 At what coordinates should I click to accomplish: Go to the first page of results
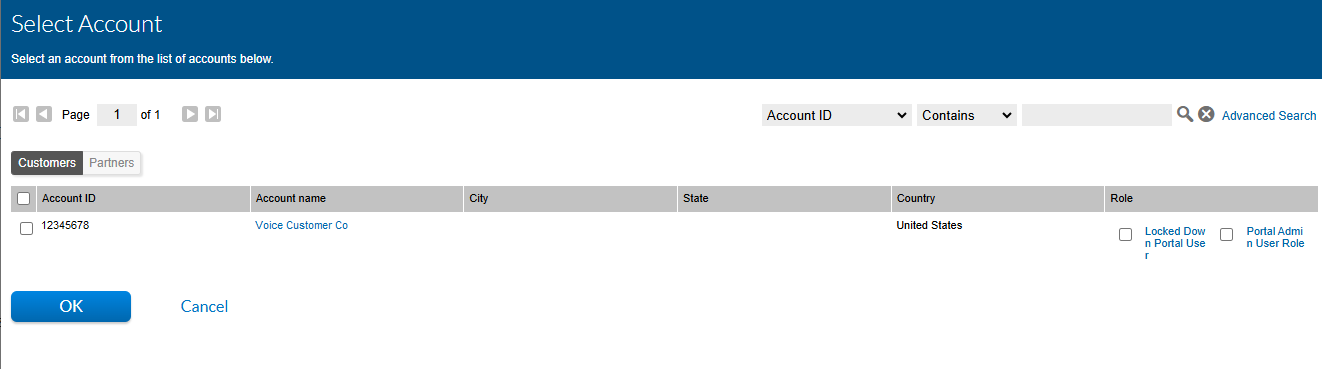tap(21, 115)
